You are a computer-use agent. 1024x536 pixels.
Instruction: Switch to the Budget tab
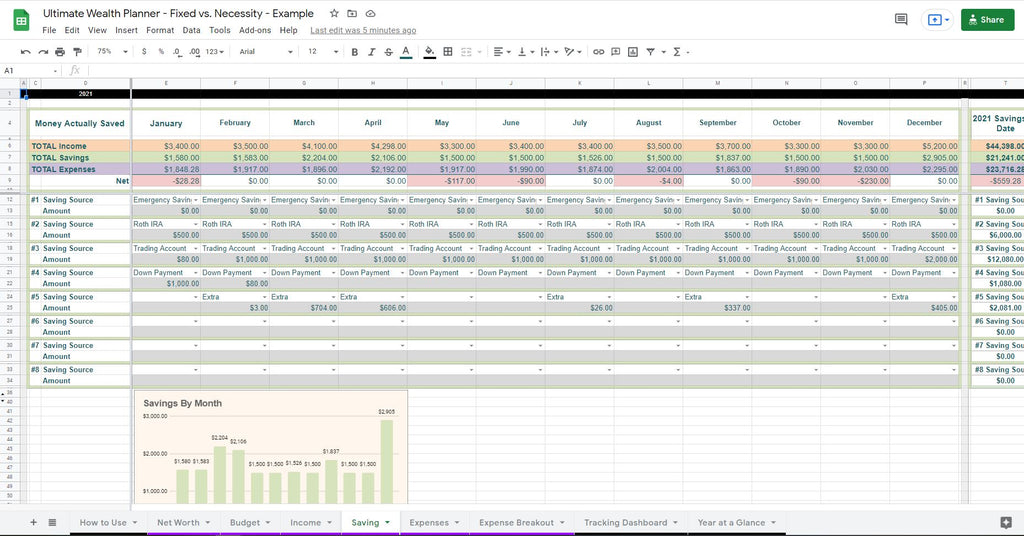pyautogui.click(x=250, y=522)
